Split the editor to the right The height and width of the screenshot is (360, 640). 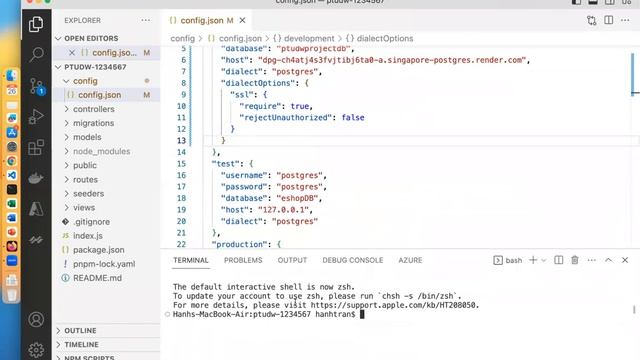pos(609,20)
